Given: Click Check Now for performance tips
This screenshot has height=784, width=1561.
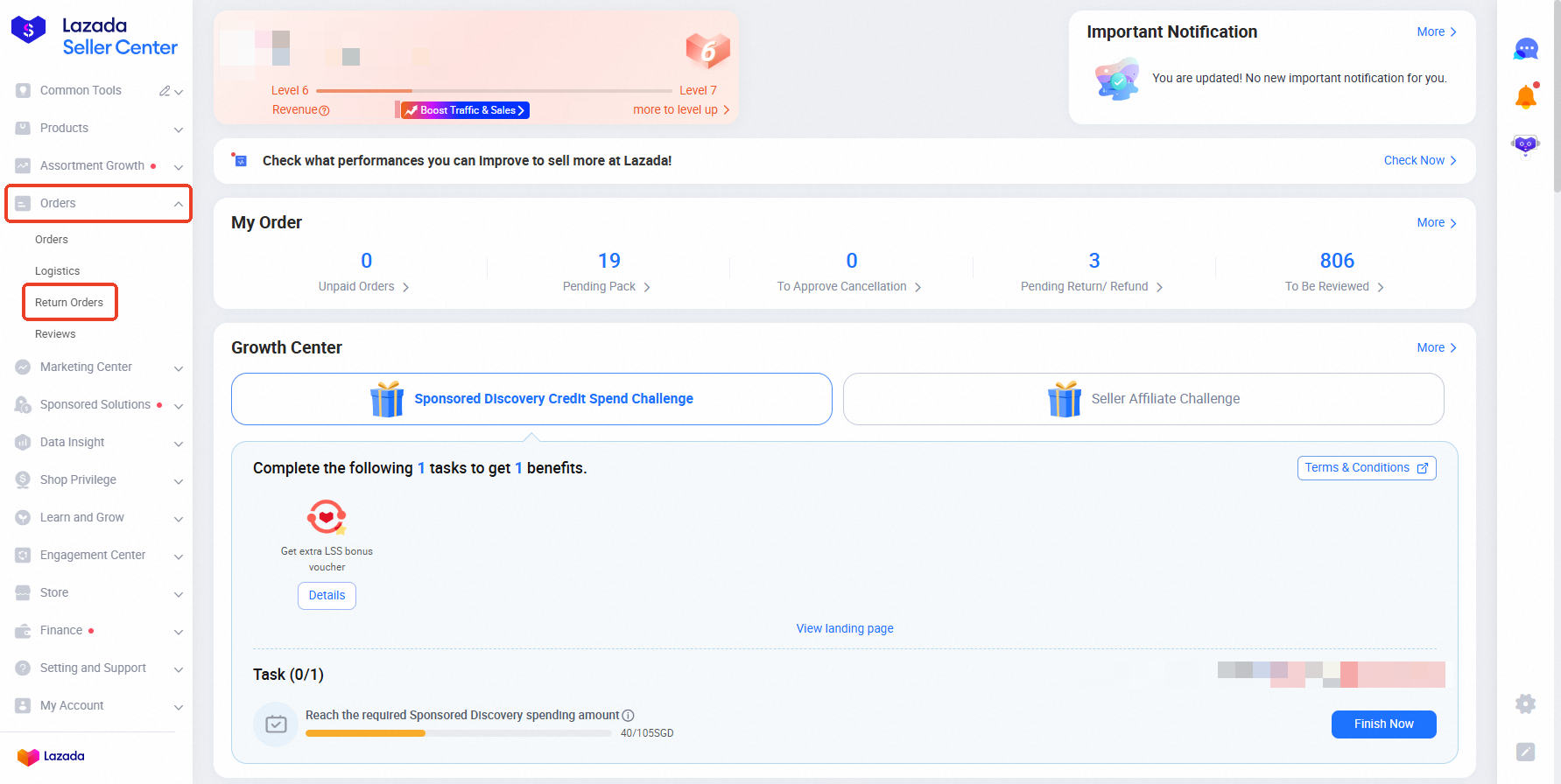Looking at the screenshot, I should (1420, 161).
